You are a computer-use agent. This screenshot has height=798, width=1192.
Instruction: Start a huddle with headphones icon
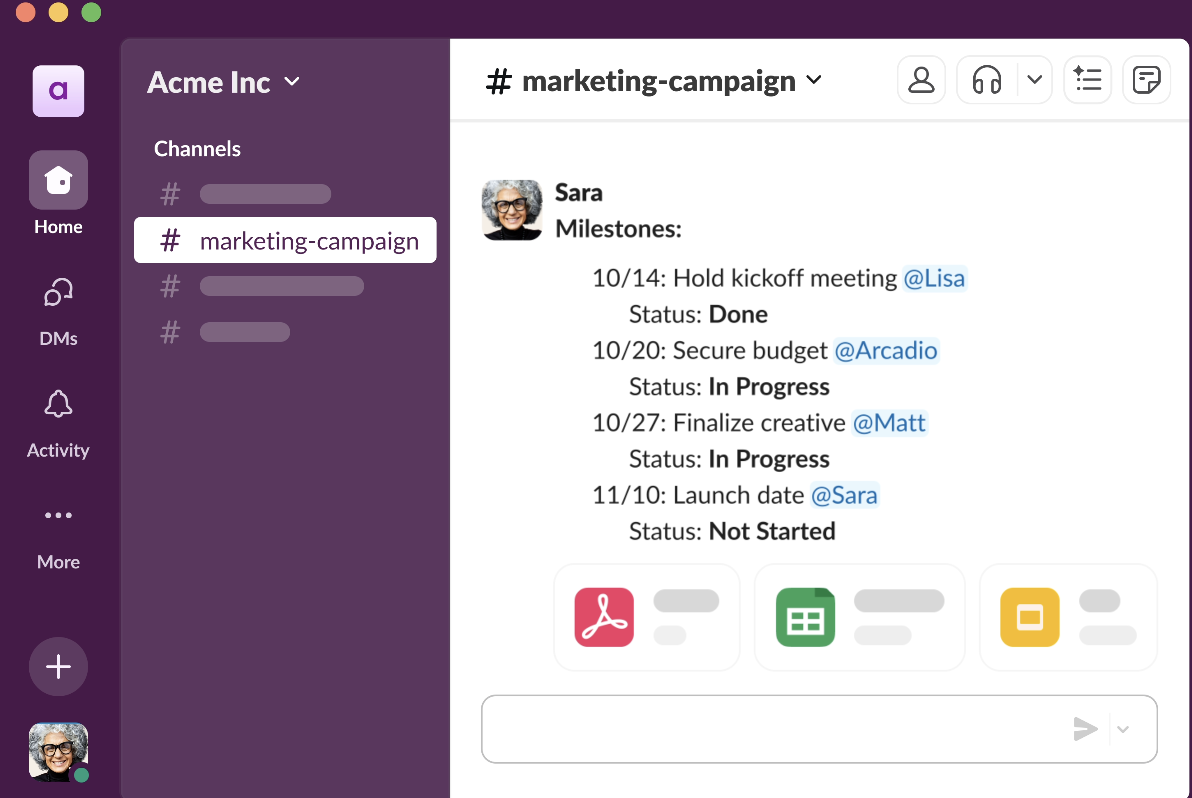coord(987,80)
